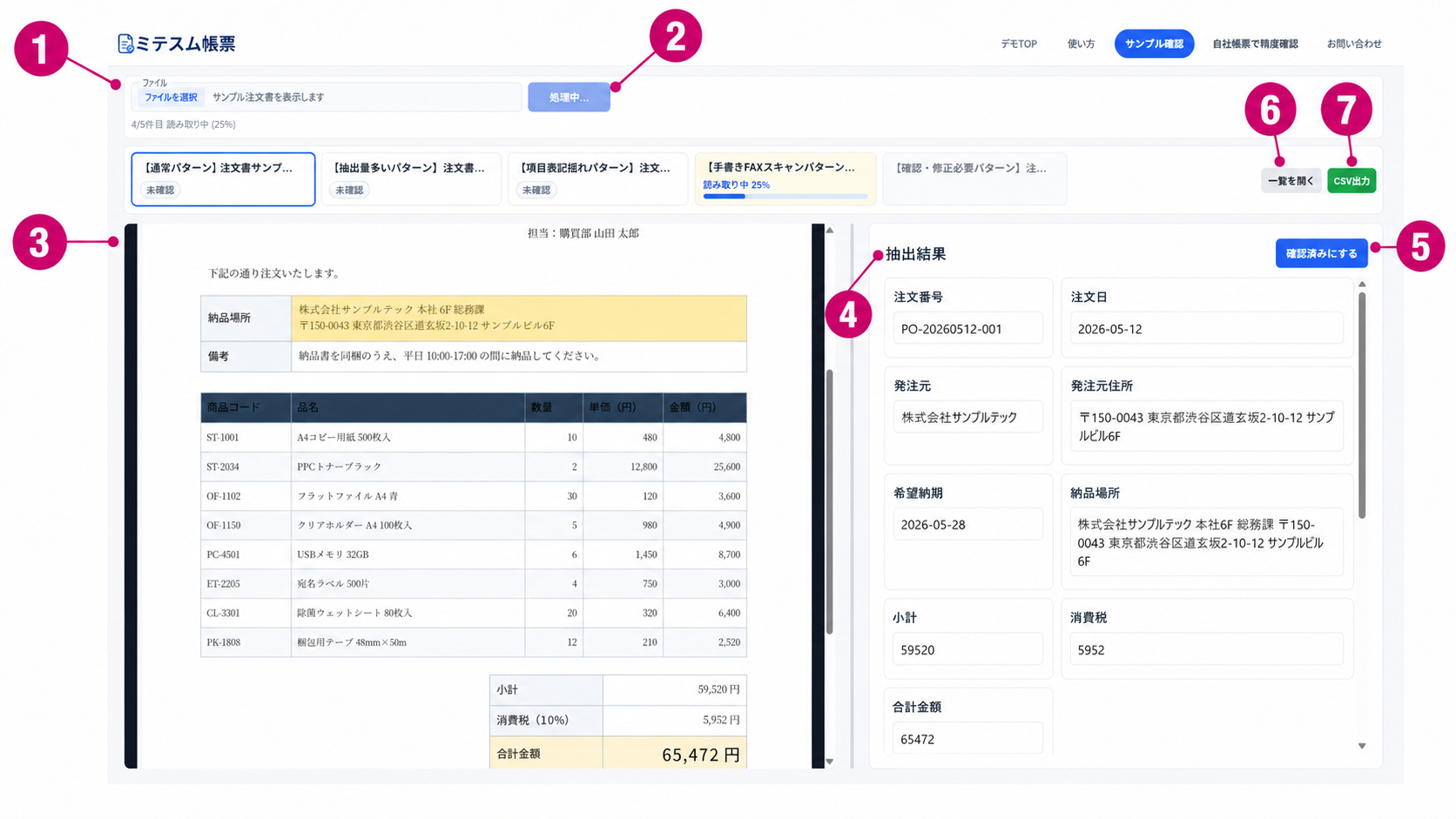The width and height of the screenshot is (1456, 819).
Task: Expand the list with 一覧を開く
Action: (1291, 181)
